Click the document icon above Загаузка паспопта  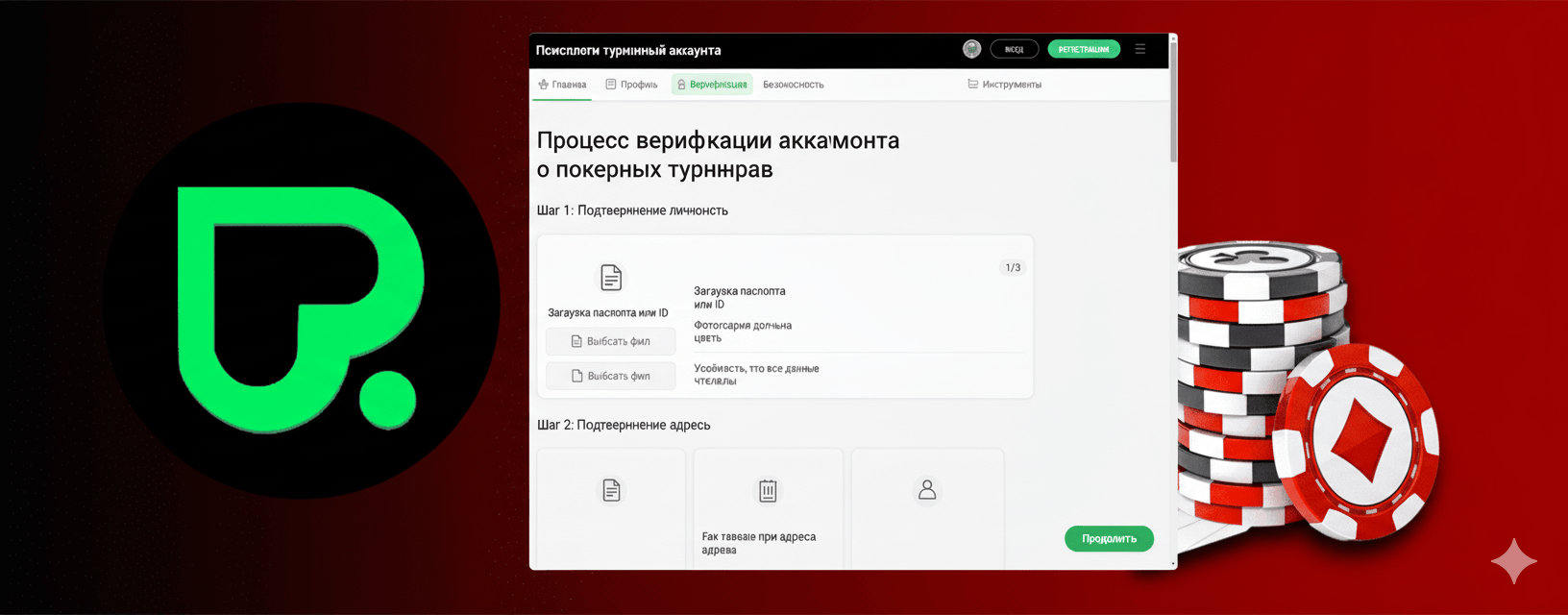(x=611, y=278)
